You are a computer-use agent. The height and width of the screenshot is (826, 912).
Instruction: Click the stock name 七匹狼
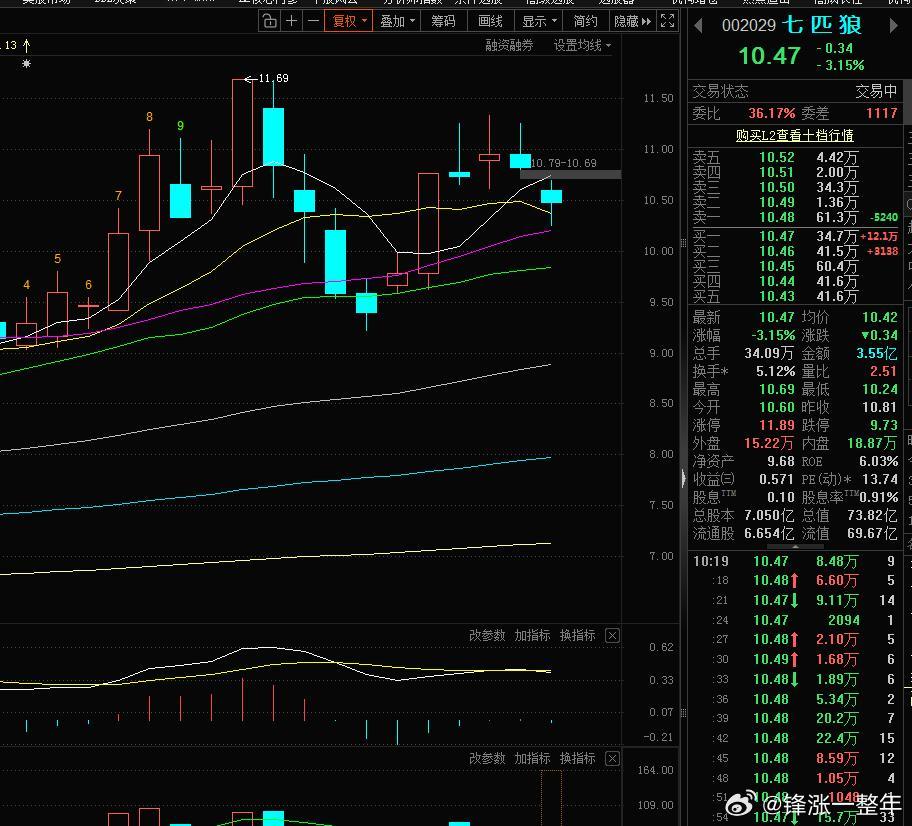click(x=821, y=25)
